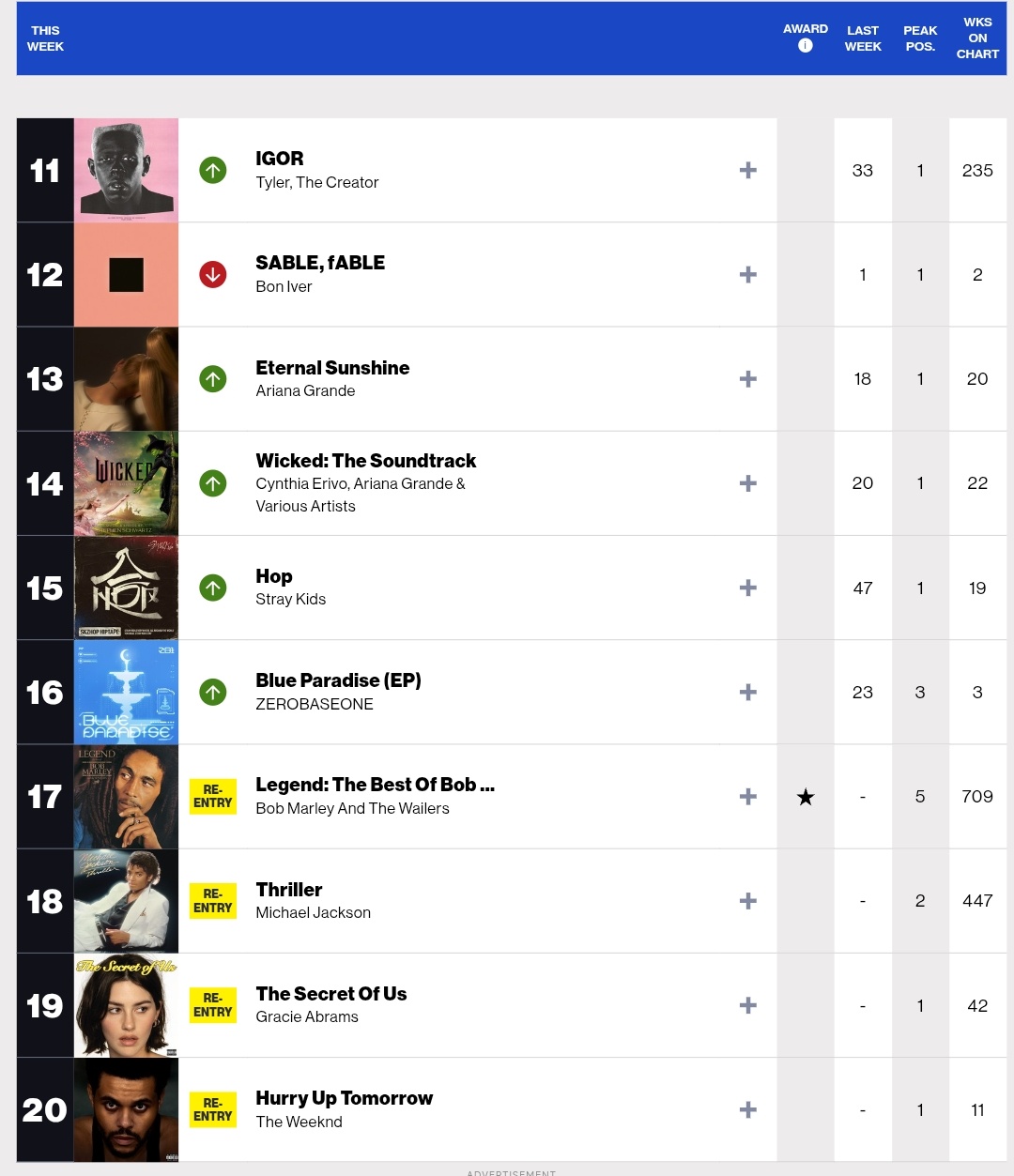Click plus icon on Thriller row
Viewport: 1014px width, 1176px height.
pos(747,901)
